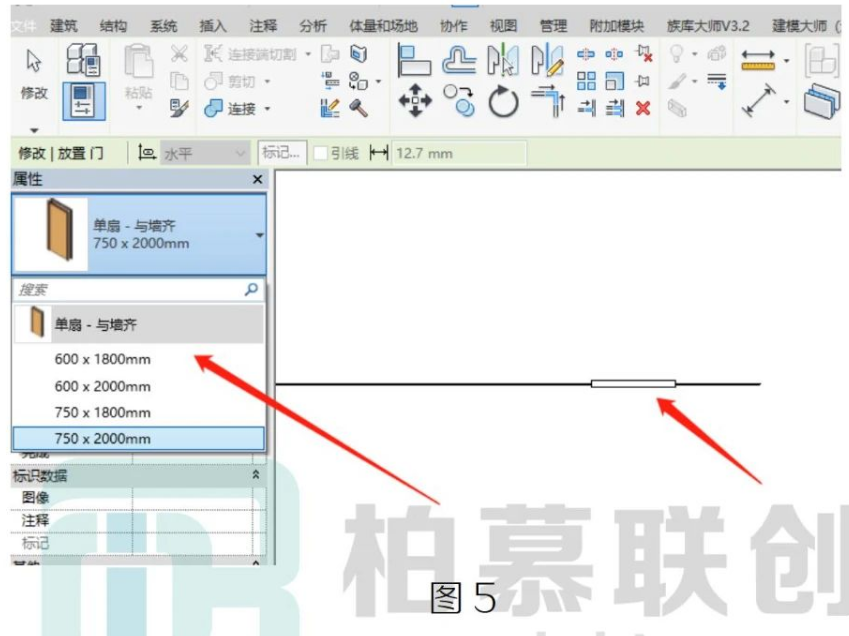Click the type search (搜索) field

[x=139, y=289]
